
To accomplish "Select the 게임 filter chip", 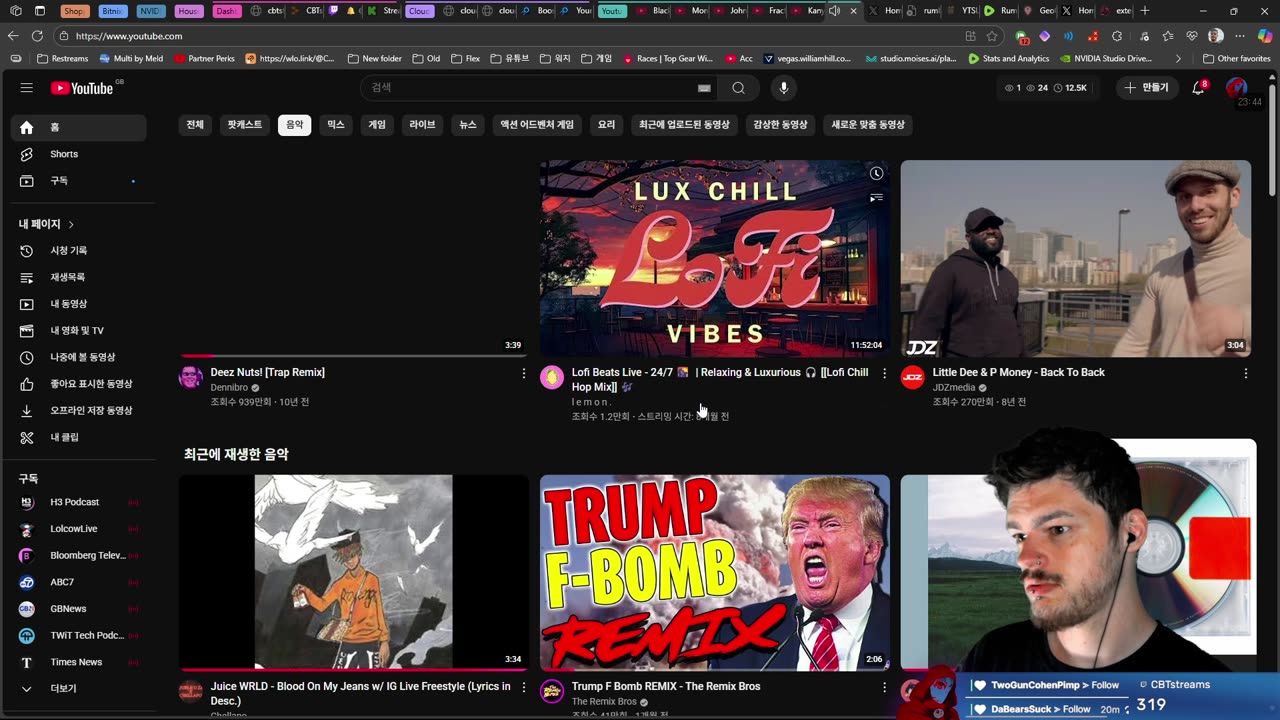I will point(377,125).
